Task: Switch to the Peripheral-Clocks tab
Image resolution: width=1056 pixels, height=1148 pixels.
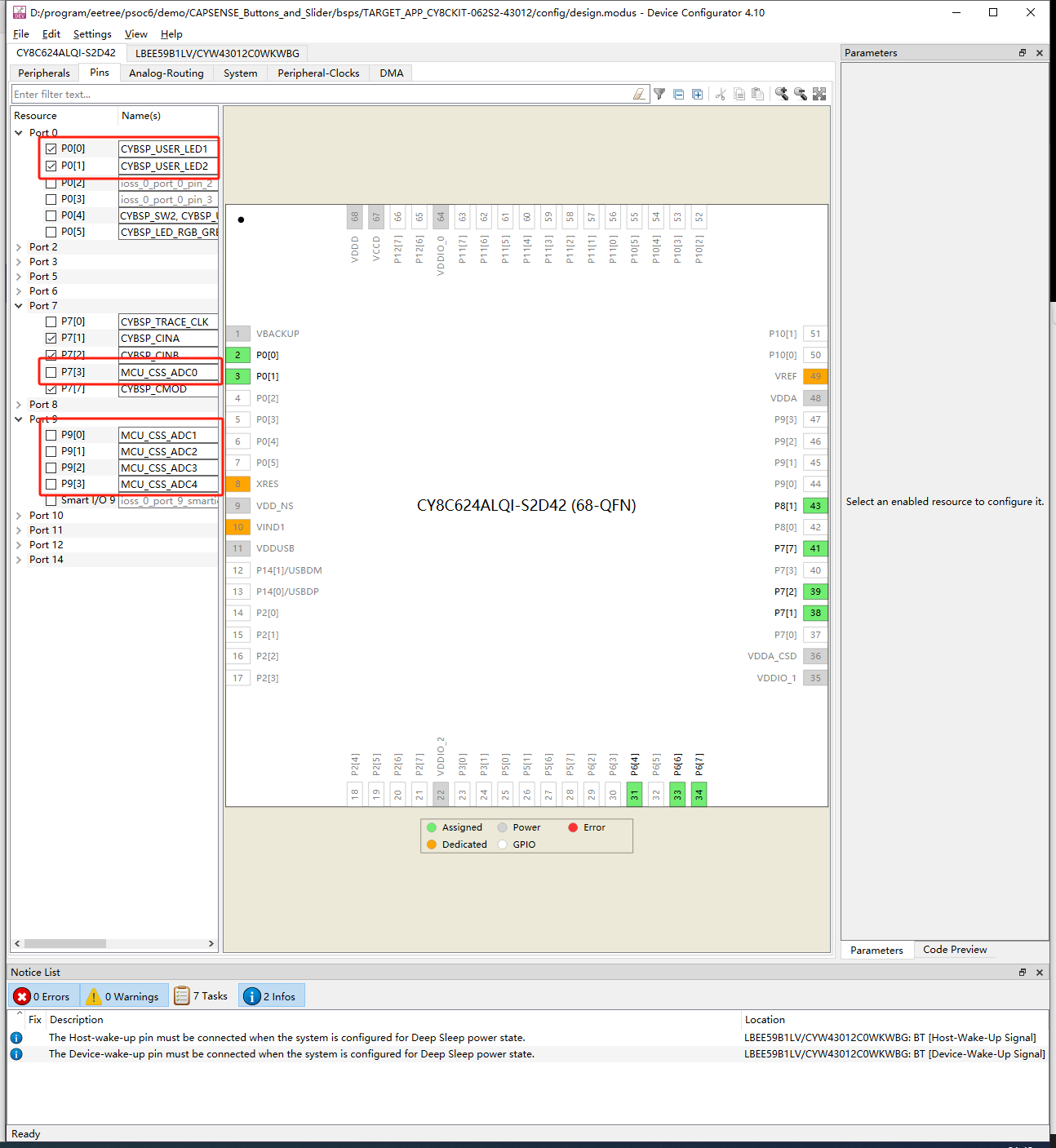Action: 318,73
